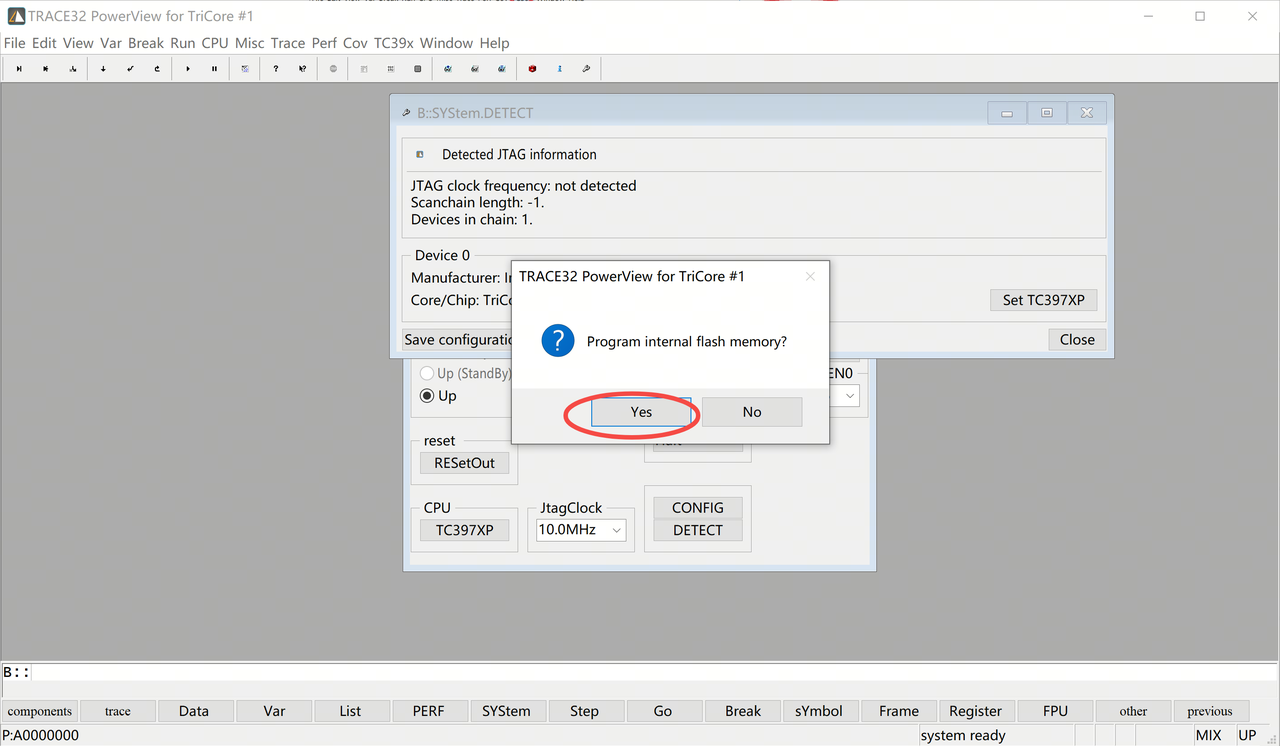Click the curved-arrow toolbar icon
The image size is (1280, 746).
157,69
